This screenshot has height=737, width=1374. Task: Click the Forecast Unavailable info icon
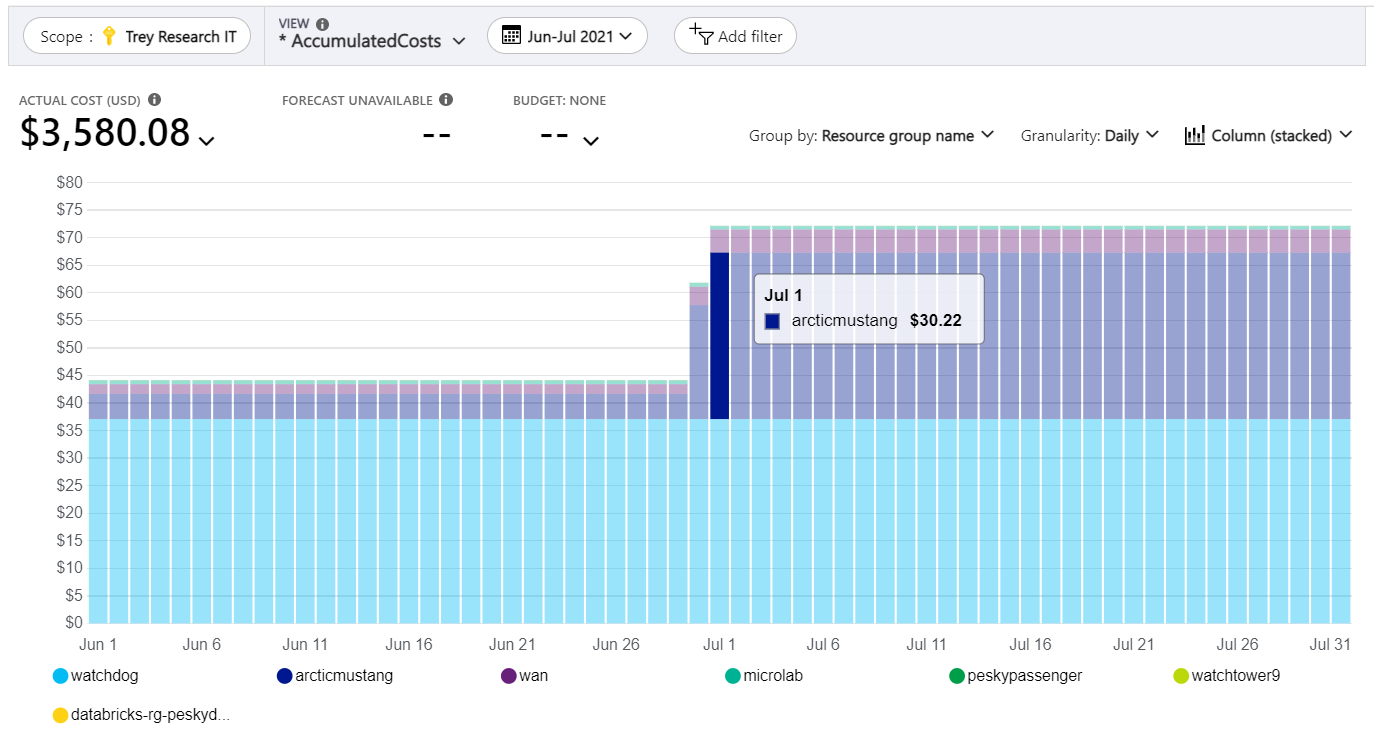tap(446, 100)
